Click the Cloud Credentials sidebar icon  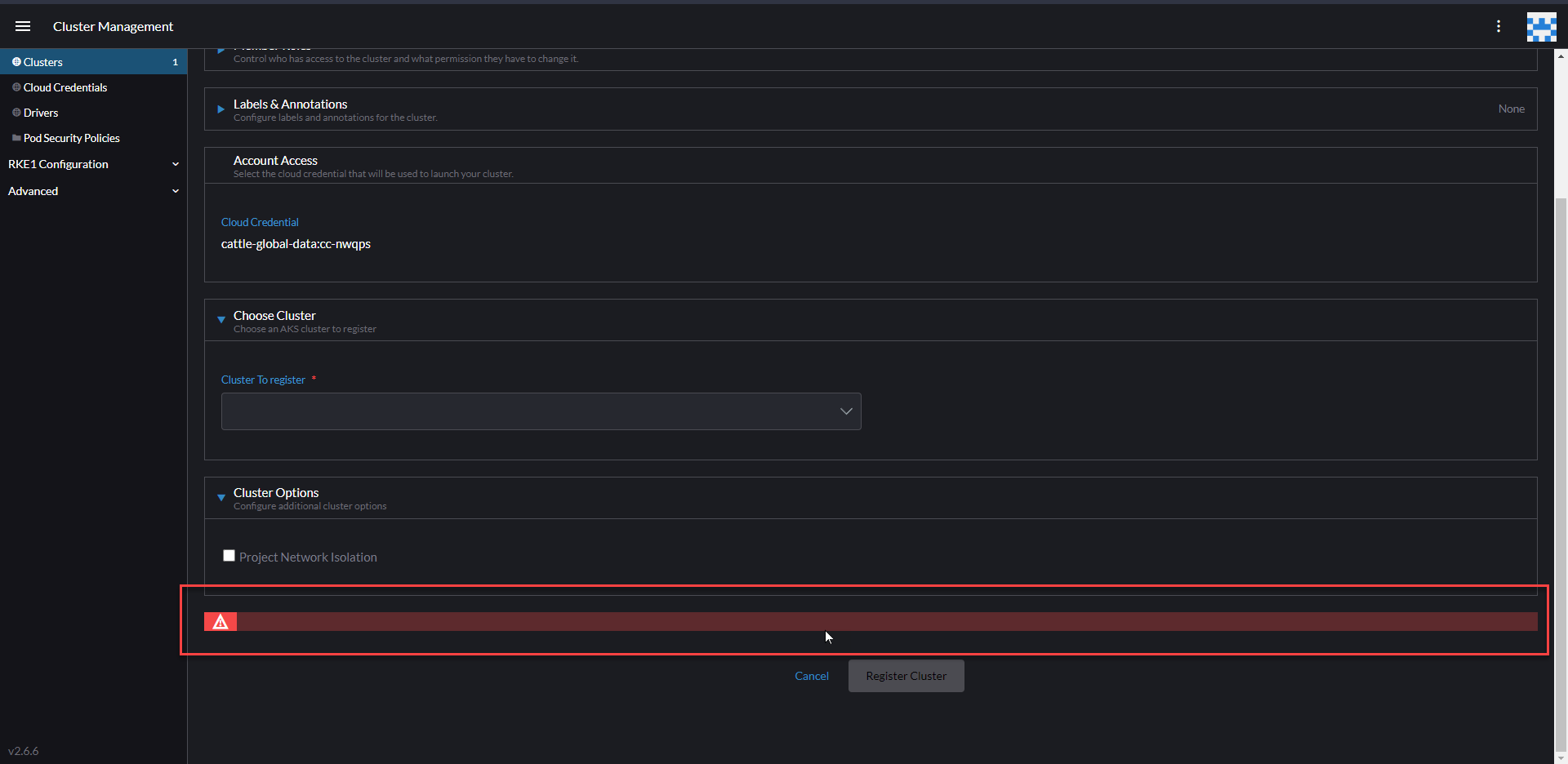16,87
